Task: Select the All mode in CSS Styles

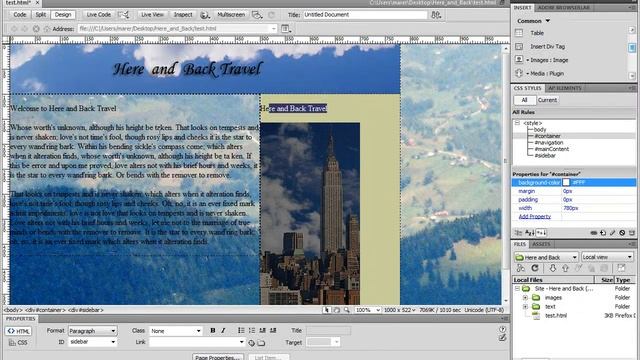Action: pyautogui.click(x=524, y=100)
